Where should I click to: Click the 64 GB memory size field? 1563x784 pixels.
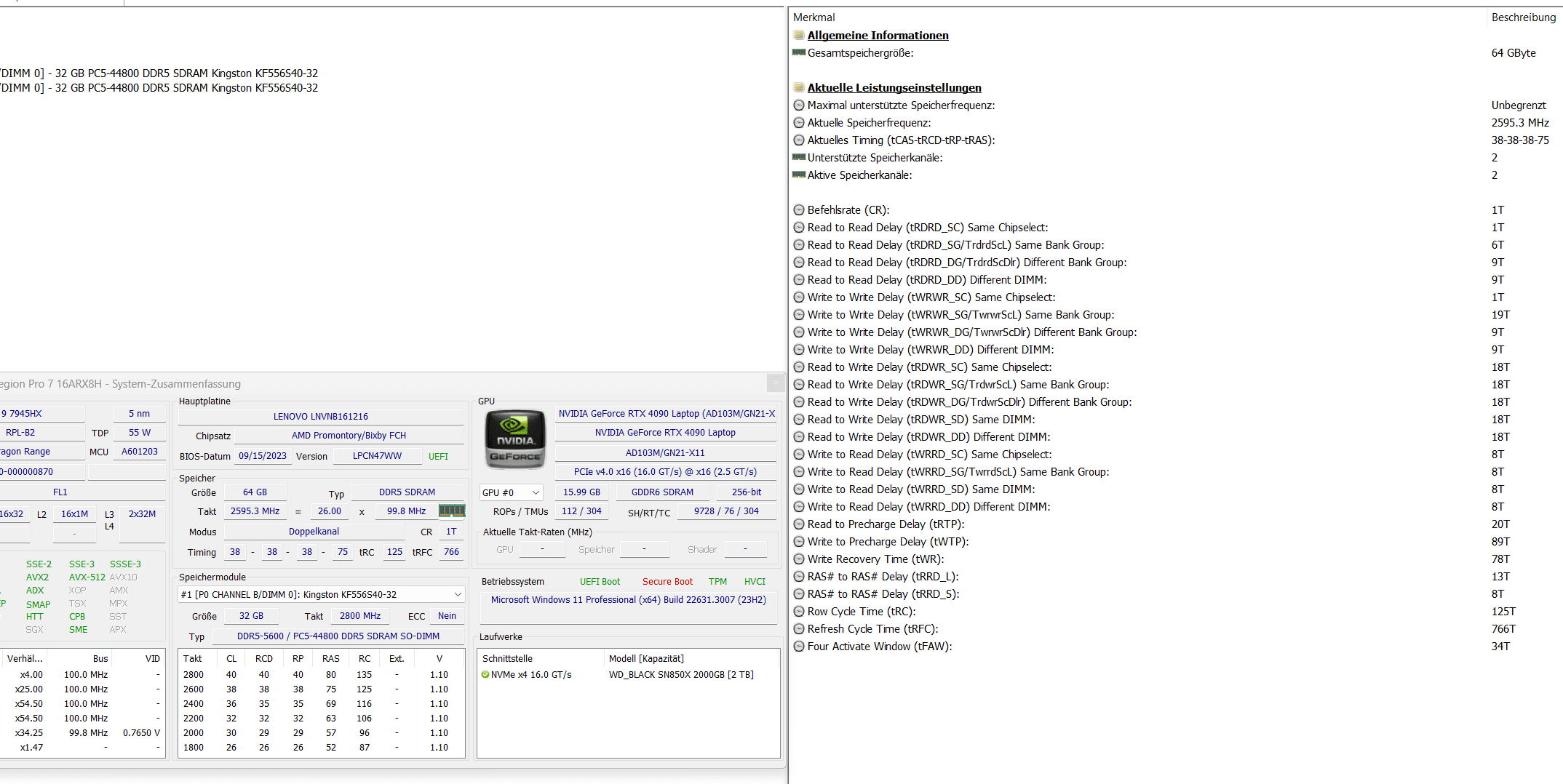[255, 492]
